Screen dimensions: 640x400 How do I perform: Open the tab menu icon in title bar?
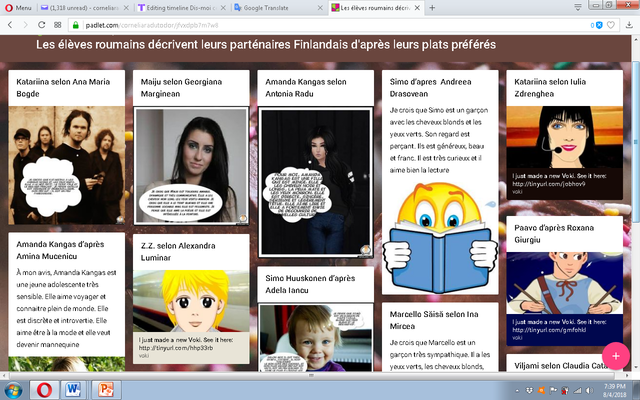point(578,7)
